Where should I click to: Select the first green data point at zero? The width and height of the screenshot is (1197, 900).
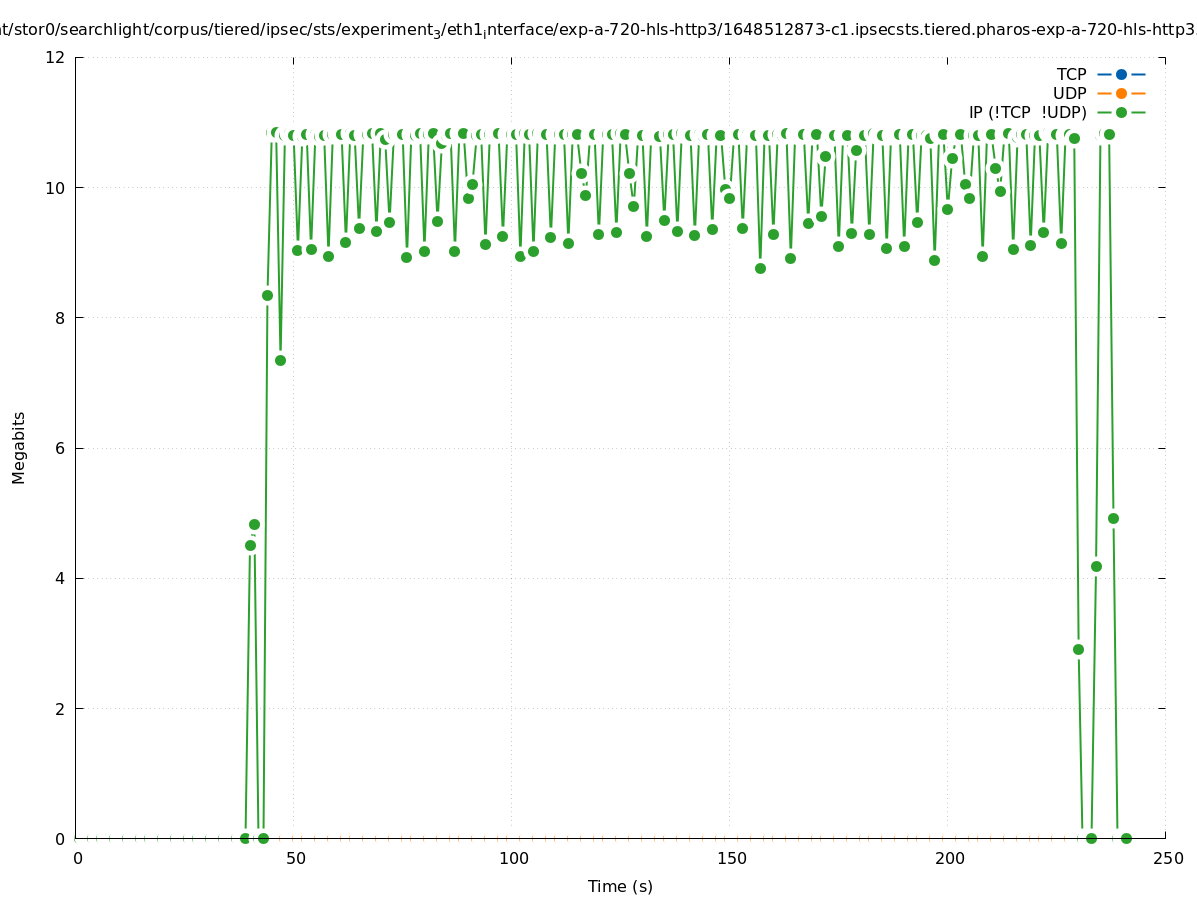tap(245, 838)
